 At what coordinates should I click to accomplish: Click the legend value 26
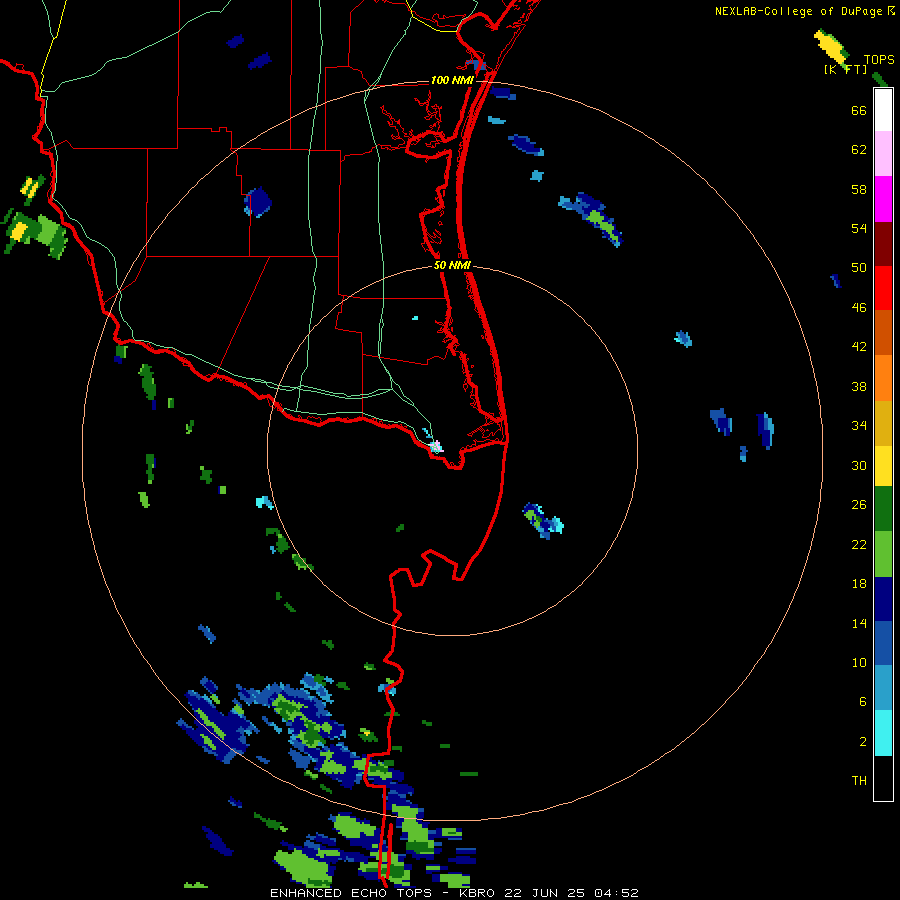tap(859, 505)
